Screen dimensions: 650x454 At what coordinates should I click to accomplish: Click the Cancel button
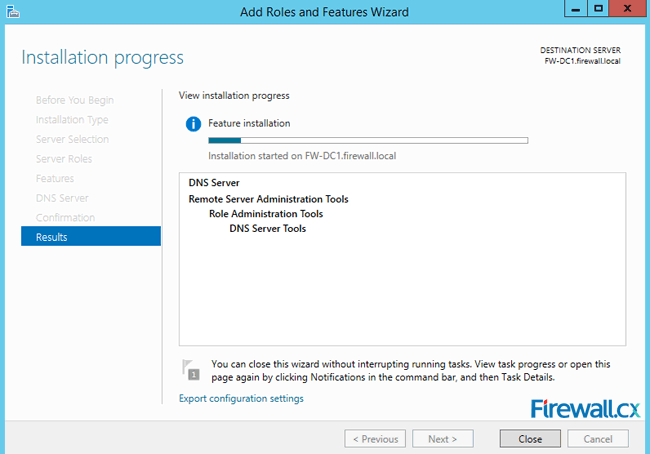tap(598, 439)
